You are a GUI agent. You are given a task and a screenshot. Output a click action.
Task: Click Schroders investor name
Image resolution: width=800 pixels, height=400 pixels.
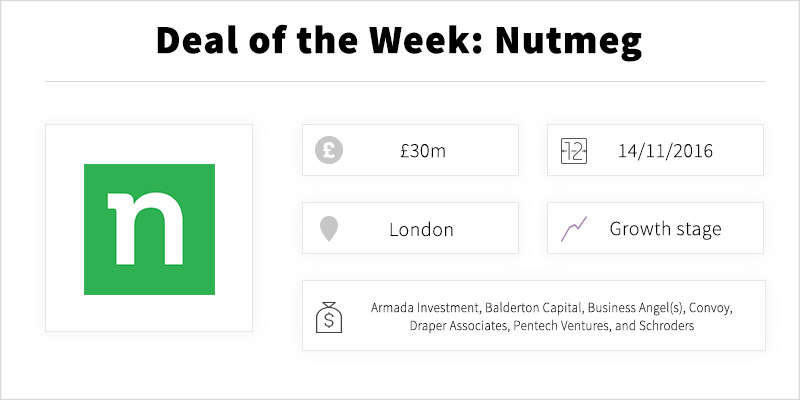665,326
